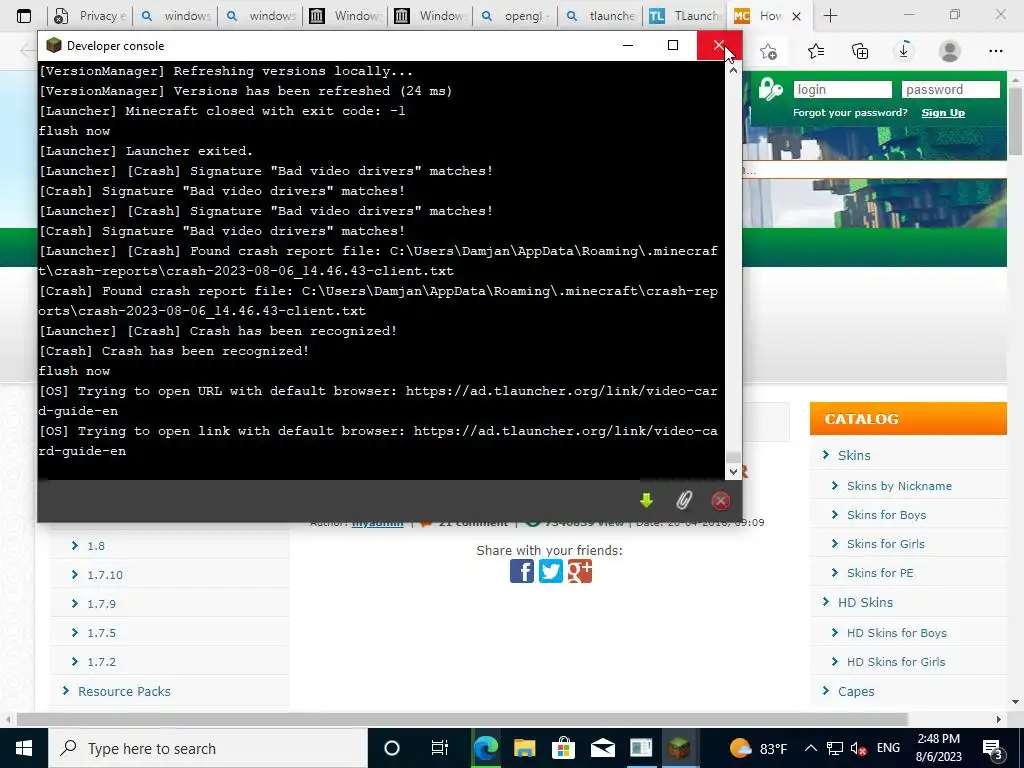Open Task View on taskbar
Screen dimensions: 1024x768
tap(440, 748)
